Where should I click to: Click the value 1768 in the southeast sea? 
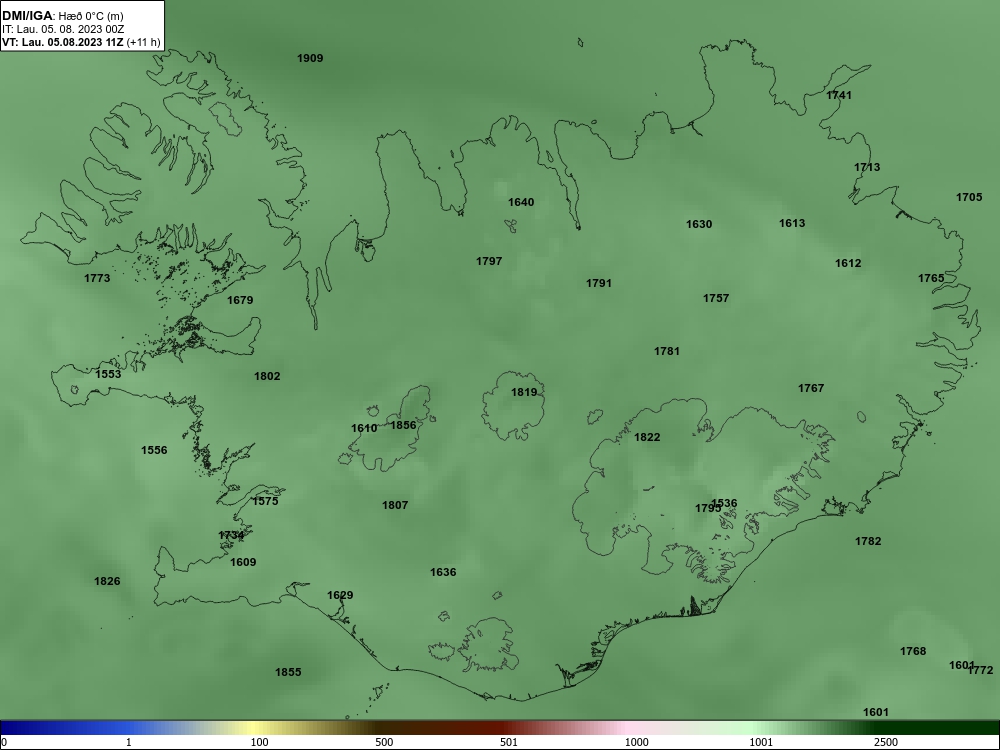[913, 651]
